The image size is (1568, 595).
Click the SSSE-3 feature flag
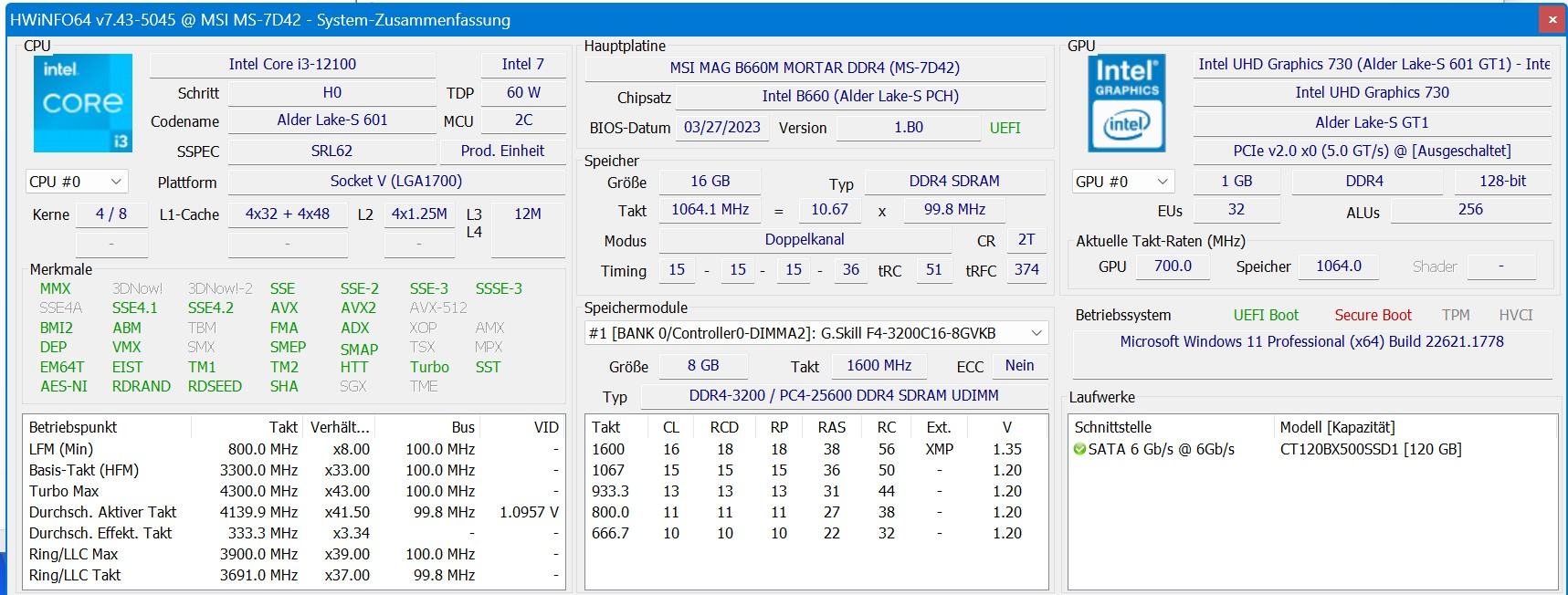click(x=499, y=288)
